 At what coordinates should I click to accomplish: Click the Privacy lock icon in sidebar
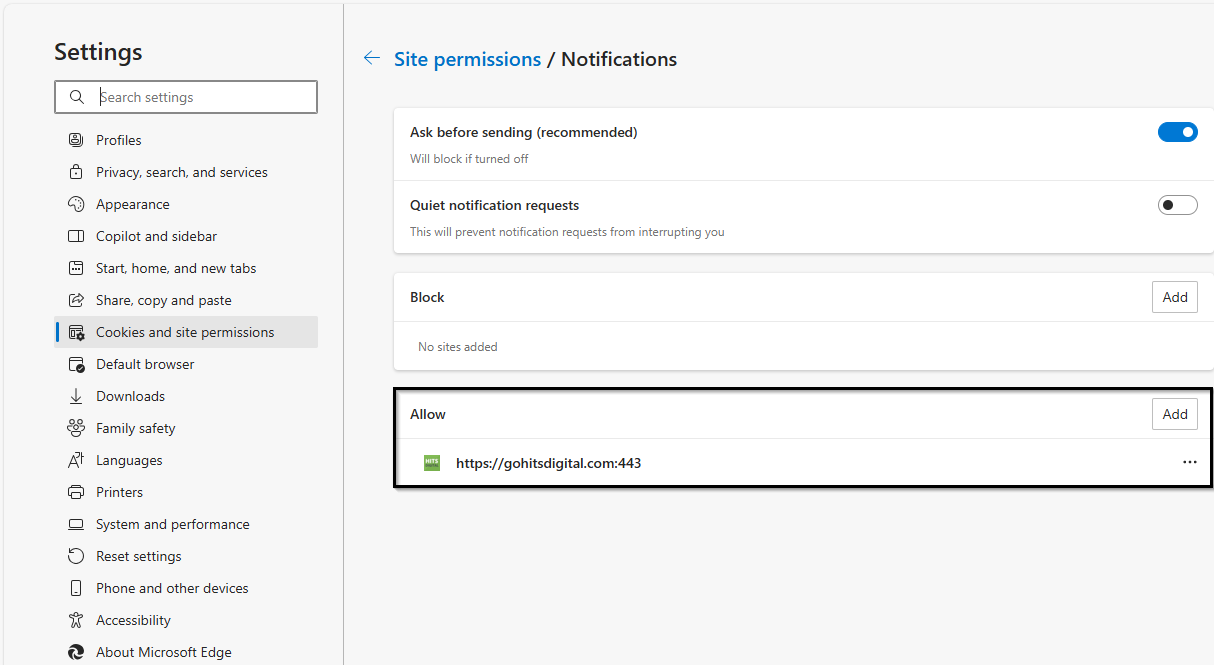(x=76, y=172)
